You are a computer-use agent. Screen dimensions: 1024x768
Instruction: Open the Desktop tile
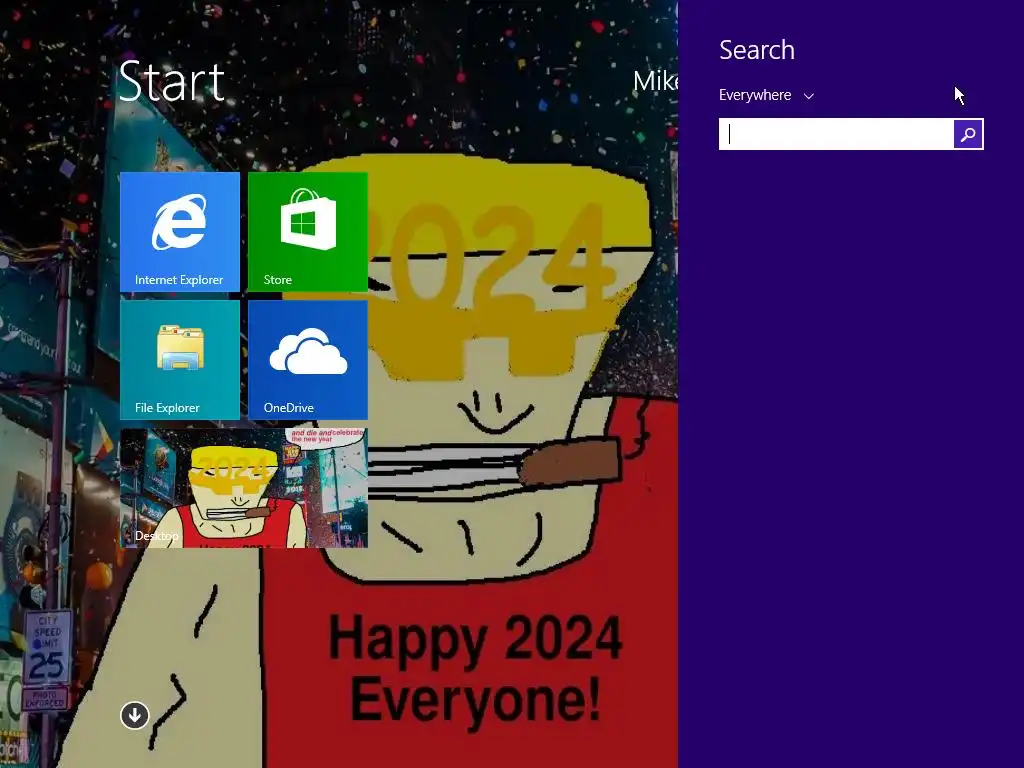pos(244,488)
